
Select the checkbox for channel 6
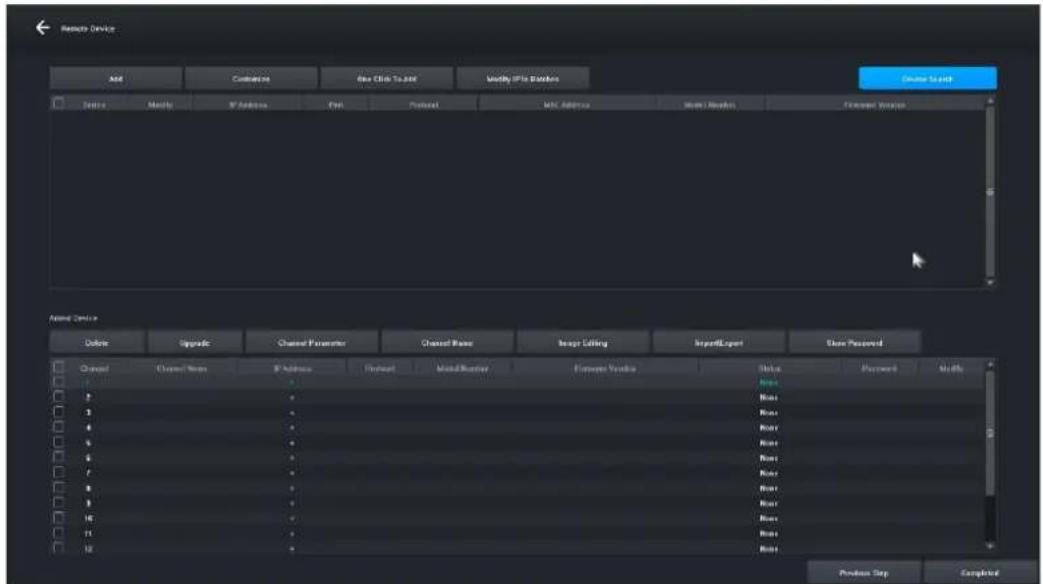59,458
